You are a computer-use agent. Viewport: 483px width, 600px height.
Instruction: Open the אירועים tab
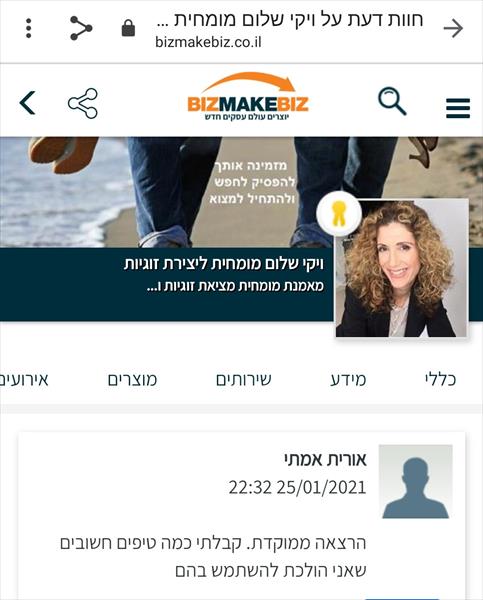click(24, 380)
